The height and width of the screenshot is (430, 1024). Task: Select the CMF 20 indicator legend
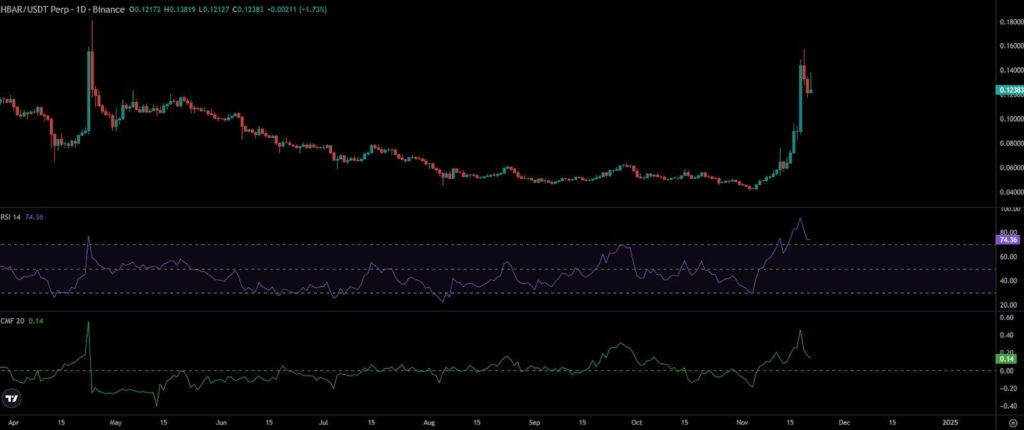pos(12,320)
